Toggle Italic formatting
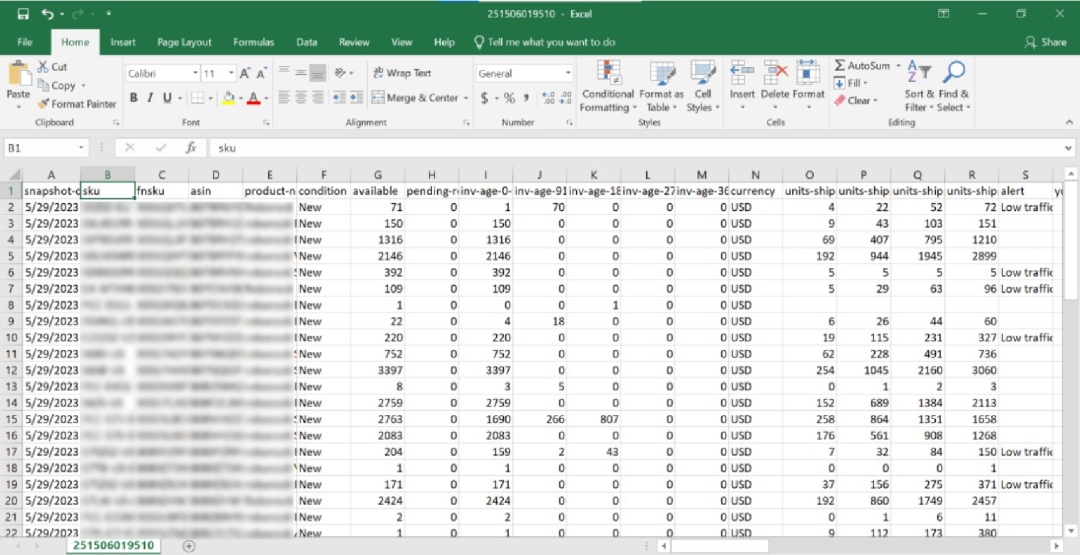This screenshot has width=1080, height=555. click(150, 98)
